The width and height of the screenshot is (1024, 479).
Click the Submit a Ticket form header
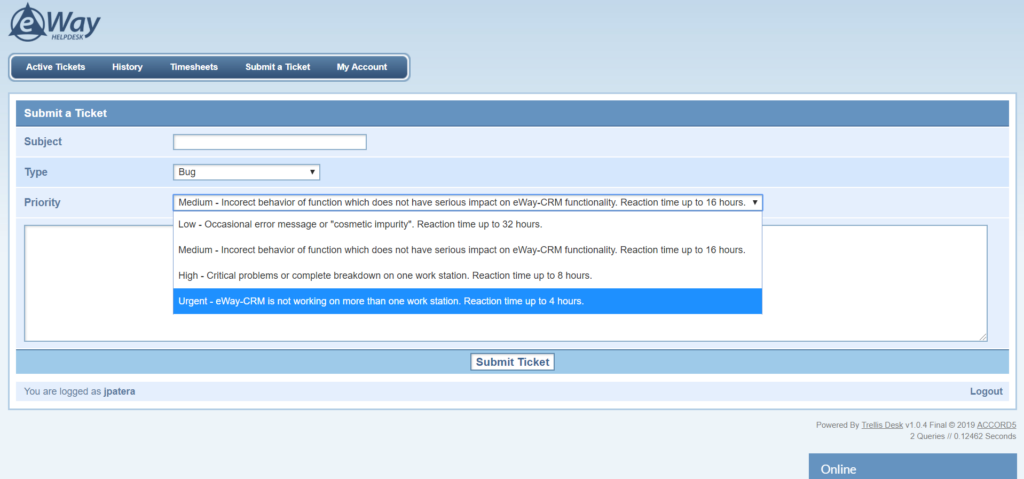[512, 113]
